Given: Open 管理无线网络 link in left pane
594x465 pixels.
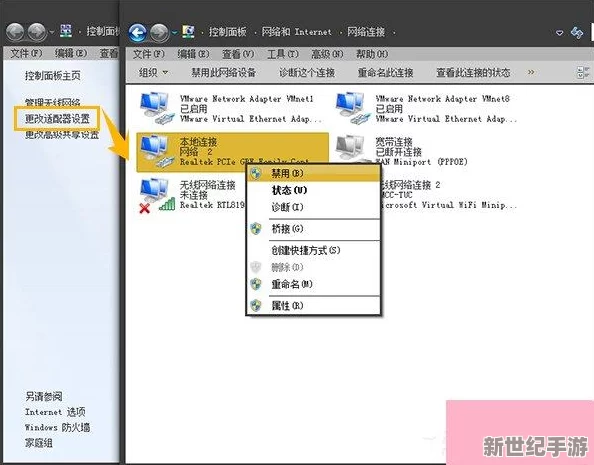Looking at the screenshot, I should (53, 102).
